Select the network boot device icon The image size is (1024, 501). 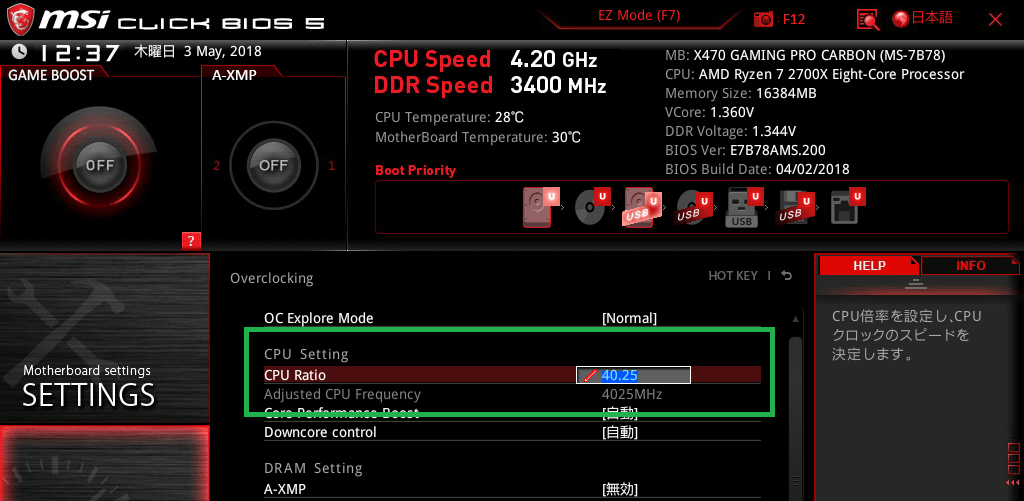point(847,207)
